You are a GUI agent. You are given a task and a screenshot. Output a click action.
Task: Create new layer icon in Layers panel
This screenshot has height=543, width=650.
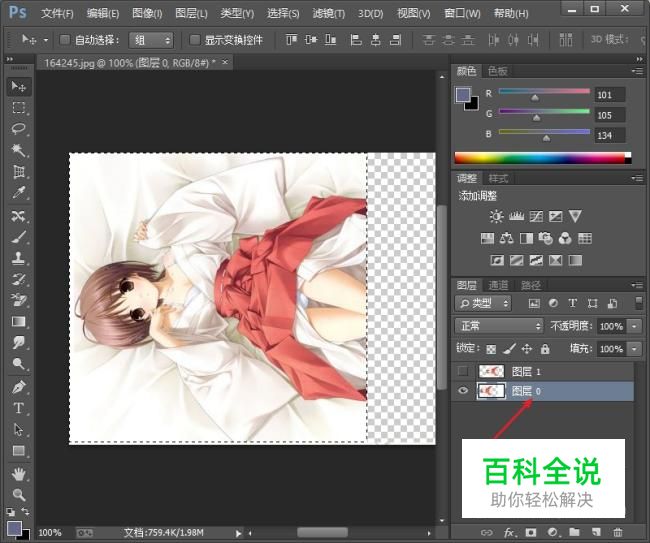[596, 532]
